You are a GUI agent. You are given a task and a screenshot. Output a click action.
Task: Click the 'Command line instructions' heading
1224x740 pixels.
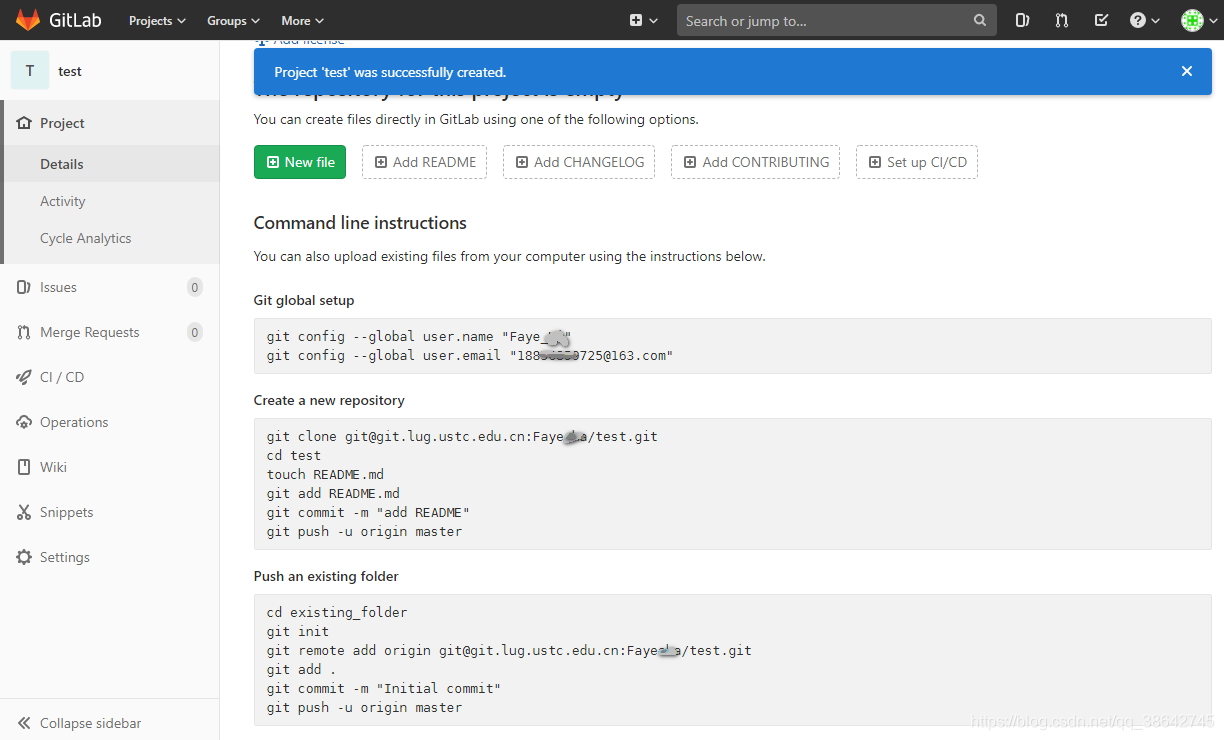(360, 223)
